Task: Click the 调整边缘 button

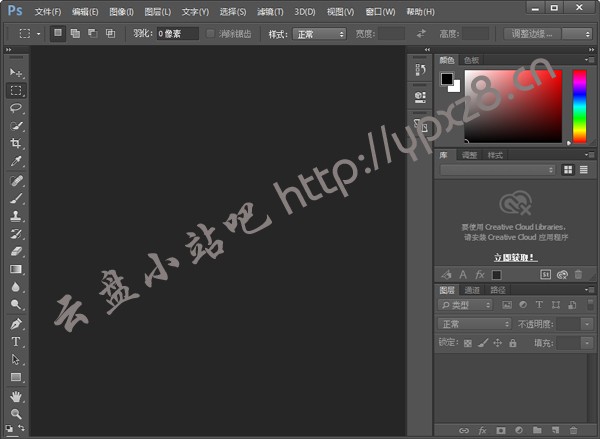Action: point(532,34)
